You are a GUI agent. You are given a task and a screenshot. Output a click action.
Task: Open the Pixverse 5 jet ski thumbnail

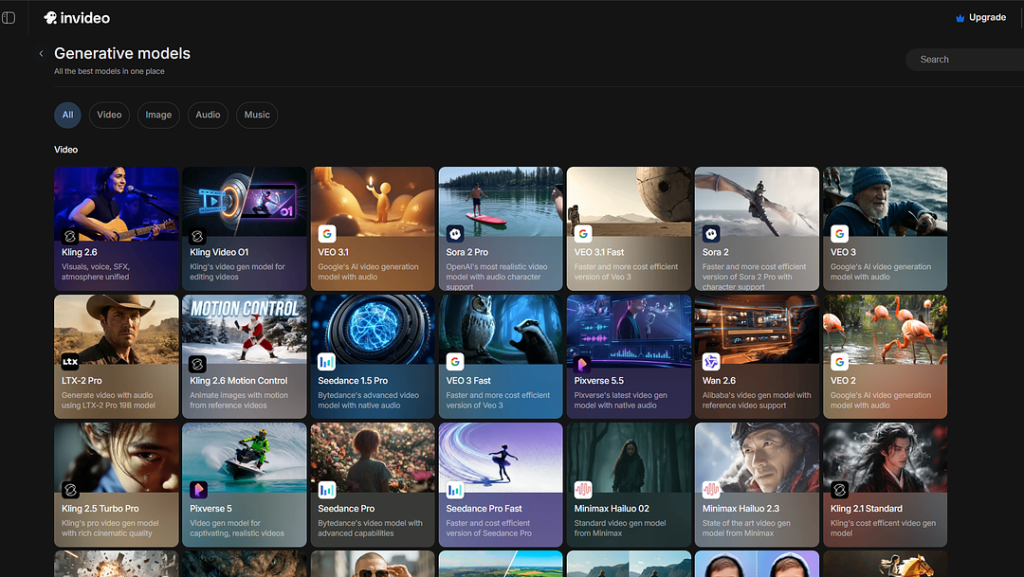point(244,457)
